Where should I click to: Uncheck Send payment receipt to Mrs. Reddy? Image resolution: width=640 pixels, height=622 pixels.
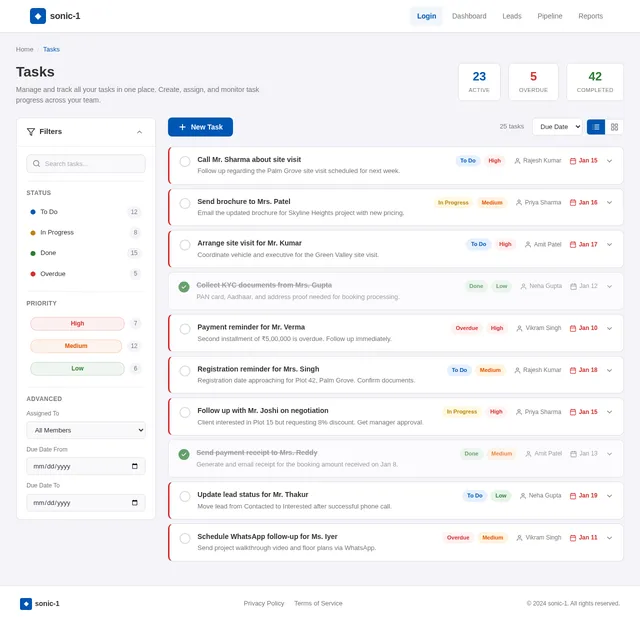(x=184, y=454)
